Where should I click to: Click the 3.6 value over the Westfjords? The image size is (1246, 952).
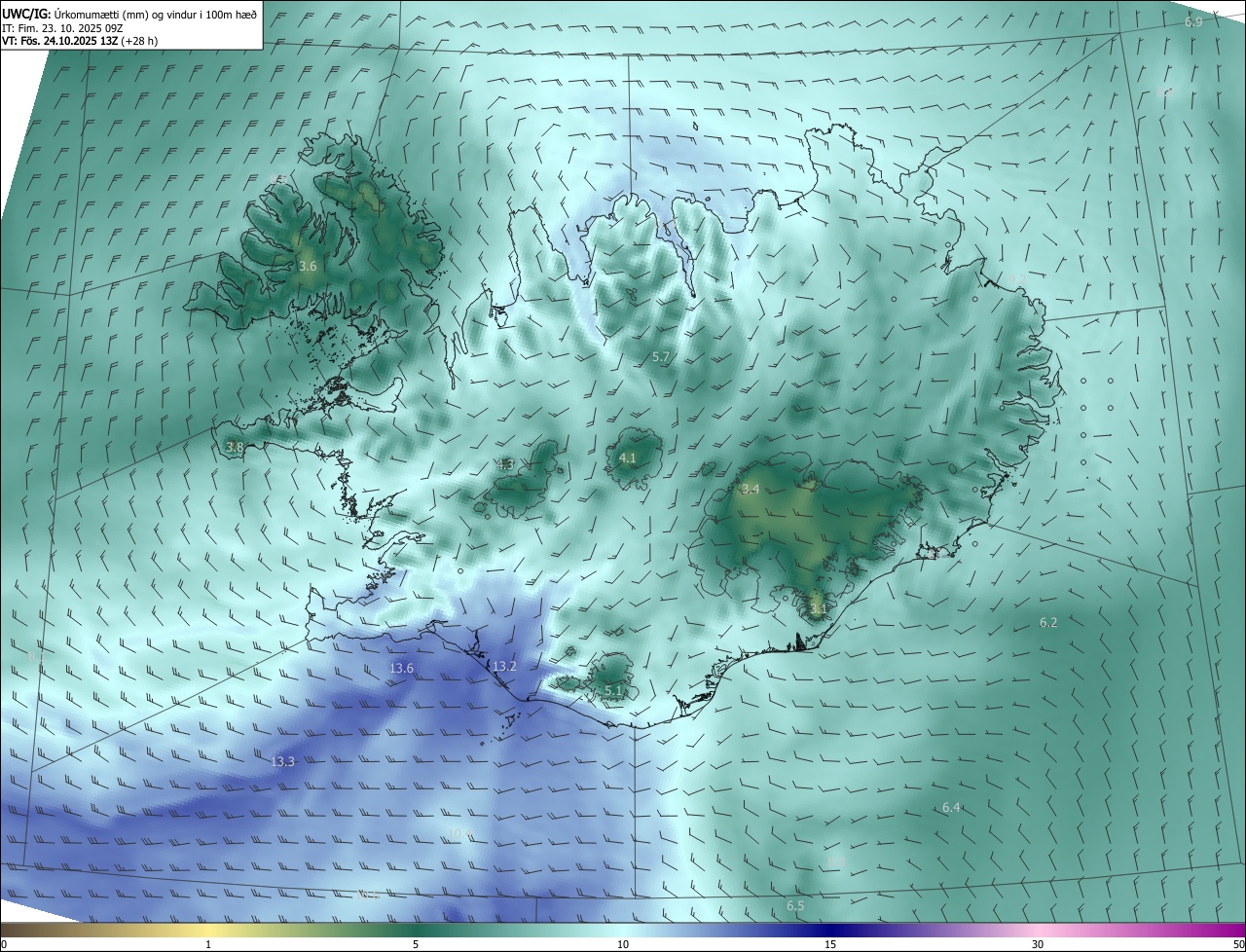pos(308,266)
